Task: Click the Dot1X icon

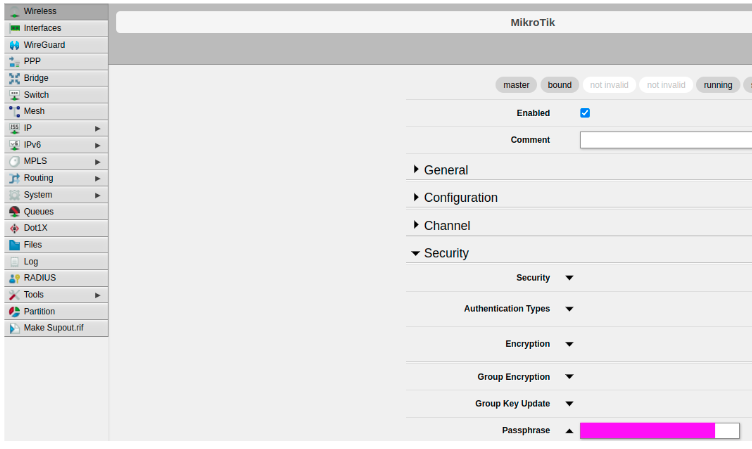Action: pyautogui.click(x=14, y=228)
